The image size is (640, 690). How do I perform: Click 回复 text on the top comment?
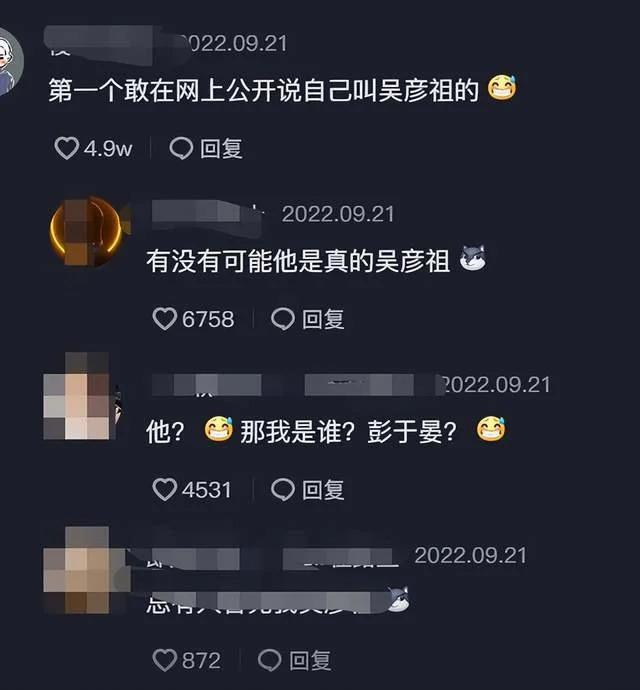click(x=221, y=148)
